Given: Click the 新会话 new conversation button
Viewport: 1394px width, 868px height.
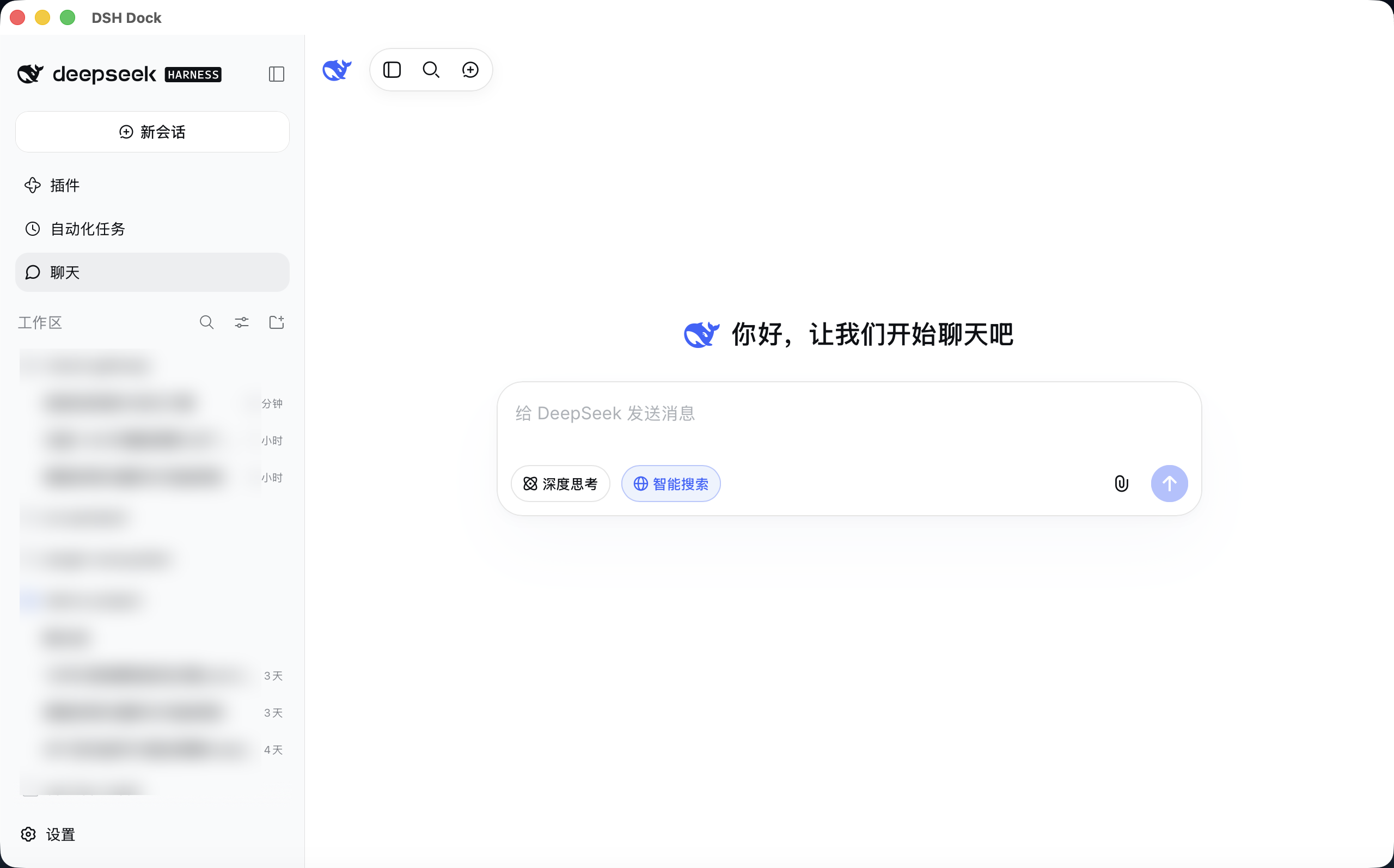Looking at the screenshot, I should 152,132.
